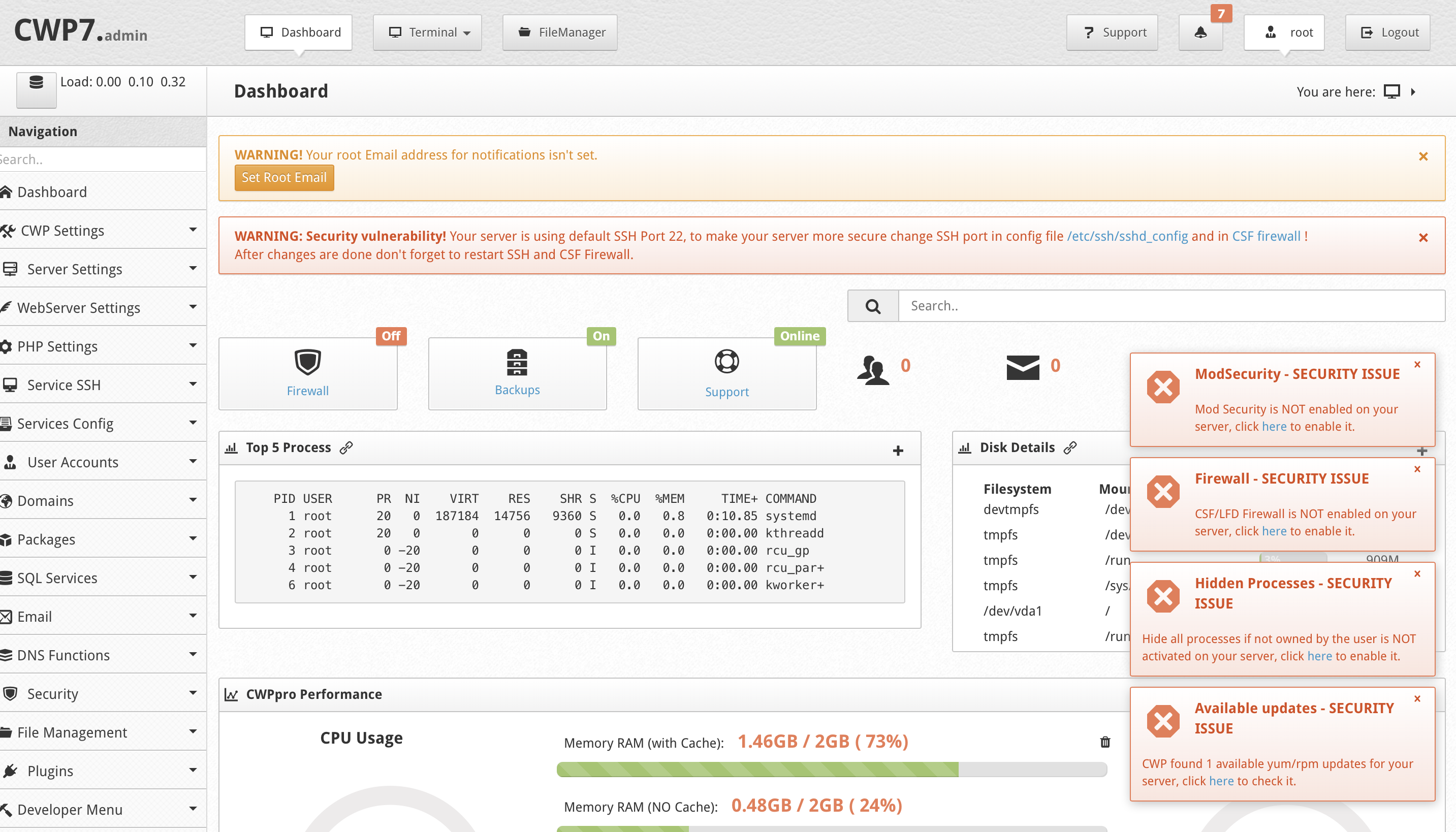
Task: Click the server load database icon
Action: (36, 89)
